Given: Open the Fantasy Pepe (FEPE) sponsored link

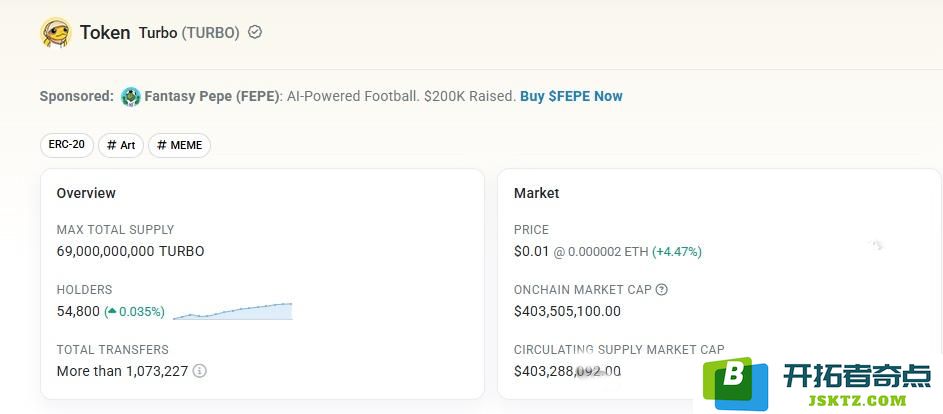Looking at the screenshot, I should click(x=213, y=96).
